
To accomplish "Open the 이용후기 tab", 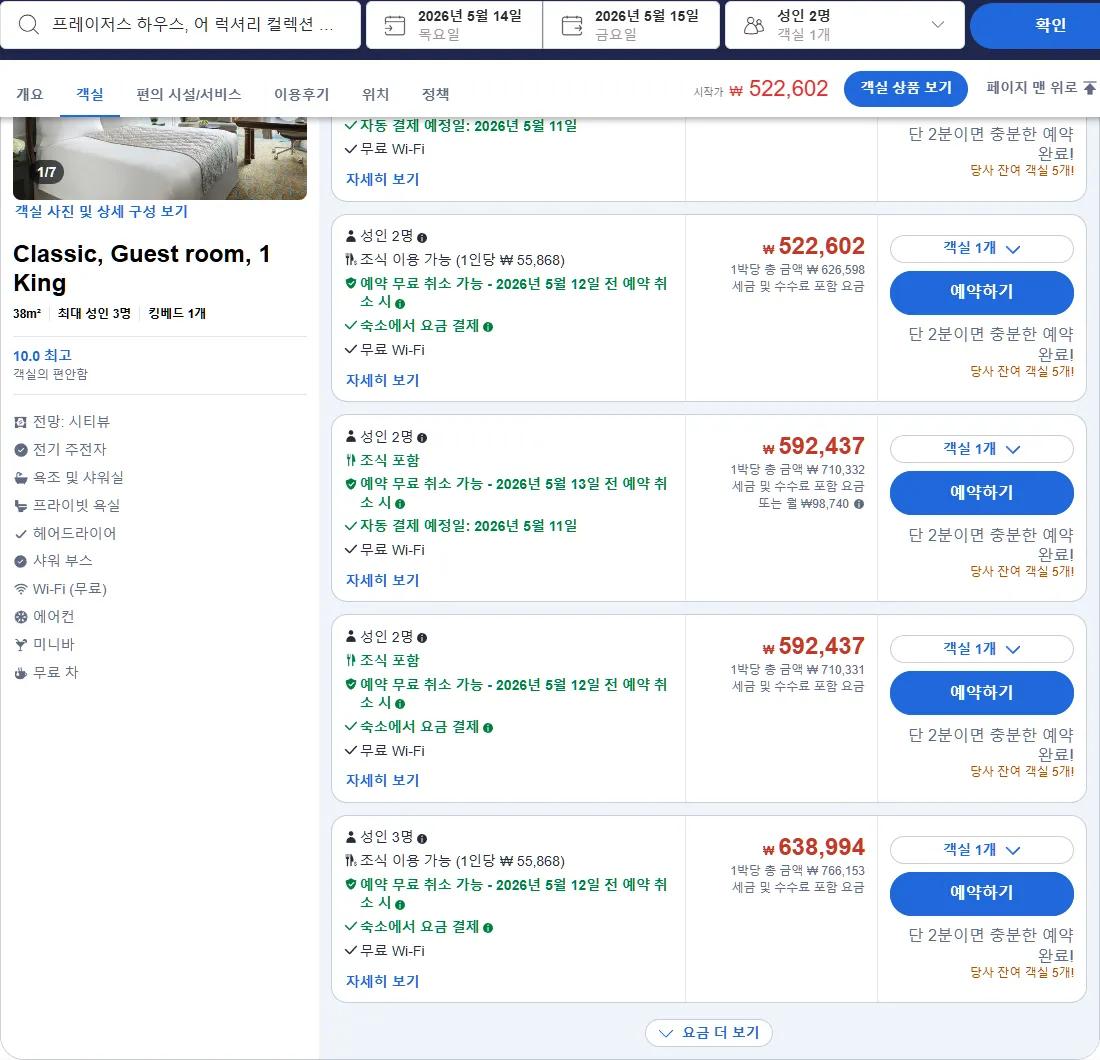I will tap(302, 94).
